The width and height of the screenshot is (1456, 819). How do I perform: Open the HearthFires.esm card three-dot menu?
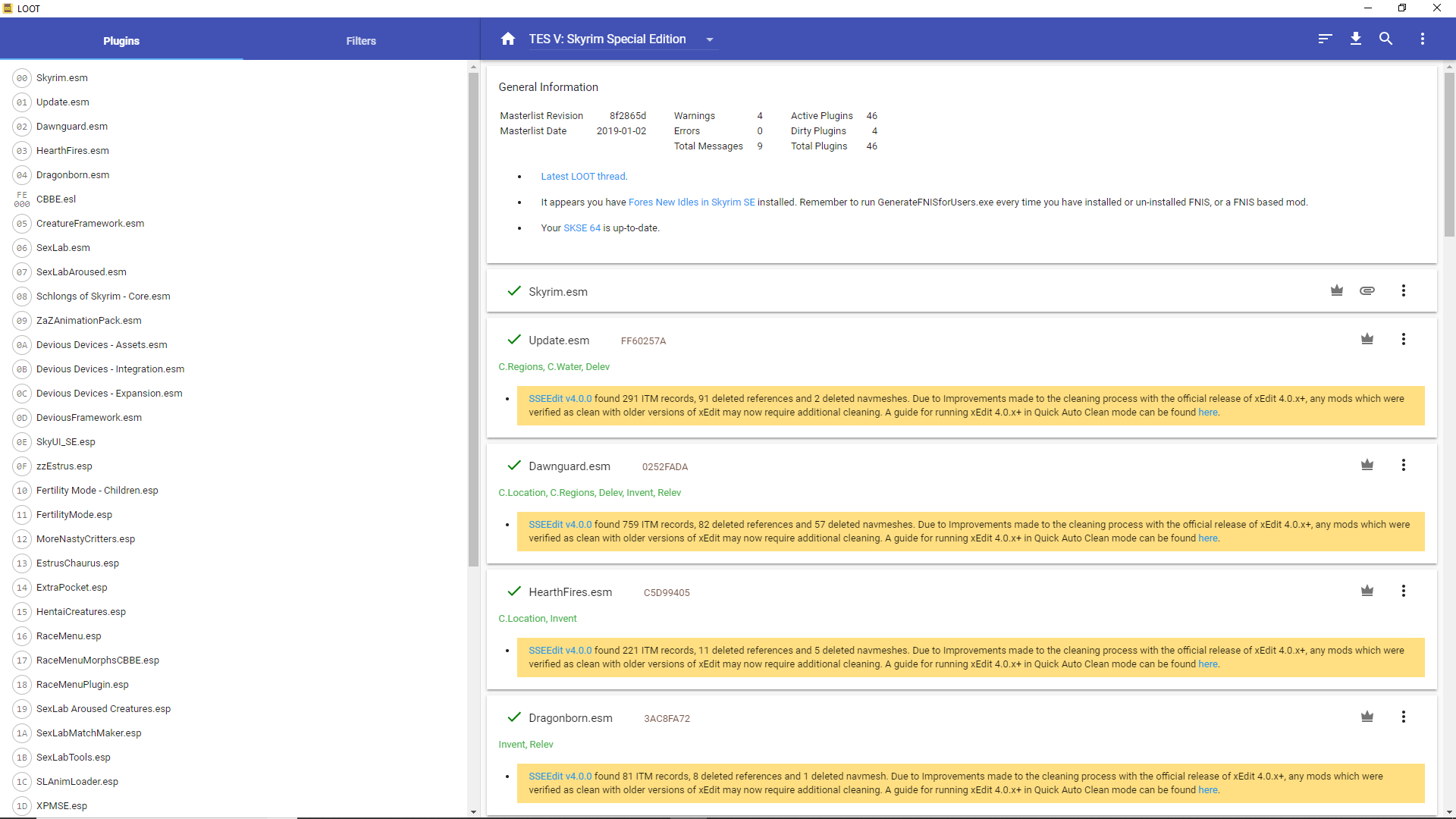tap(1404, 591)
